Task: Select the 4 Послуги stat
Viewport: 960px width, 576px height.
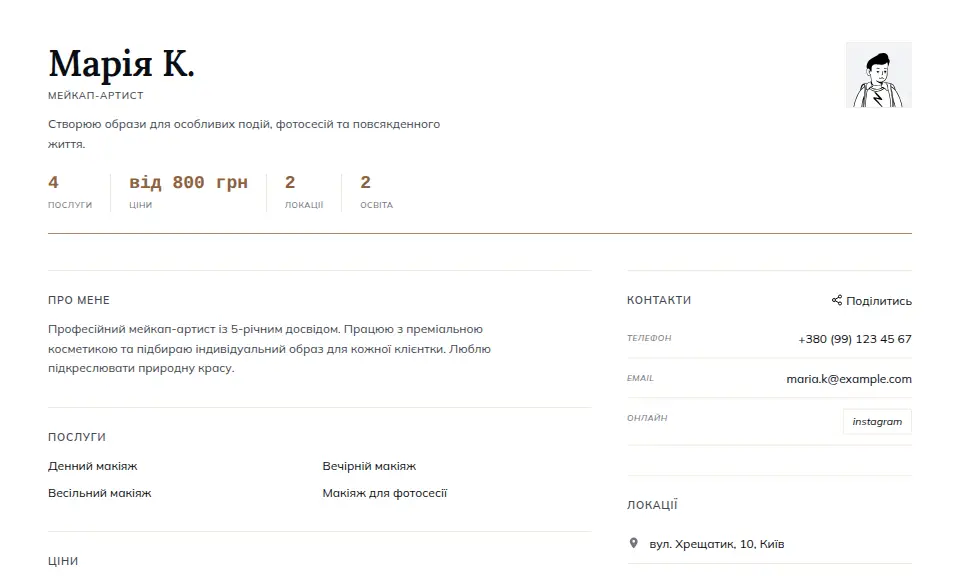Action: click(70, 192)
